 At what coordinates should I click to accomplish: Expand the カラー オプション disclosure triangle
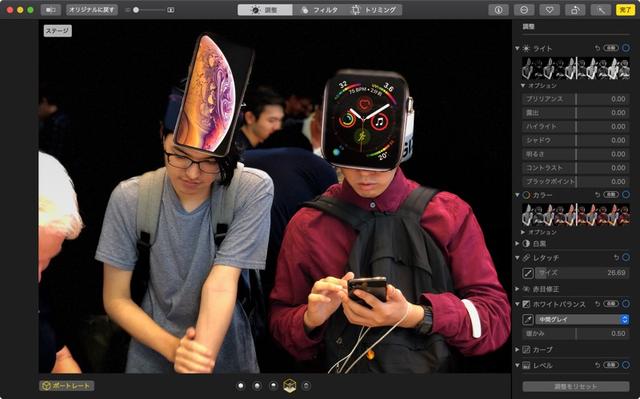(x=523, y=232)
